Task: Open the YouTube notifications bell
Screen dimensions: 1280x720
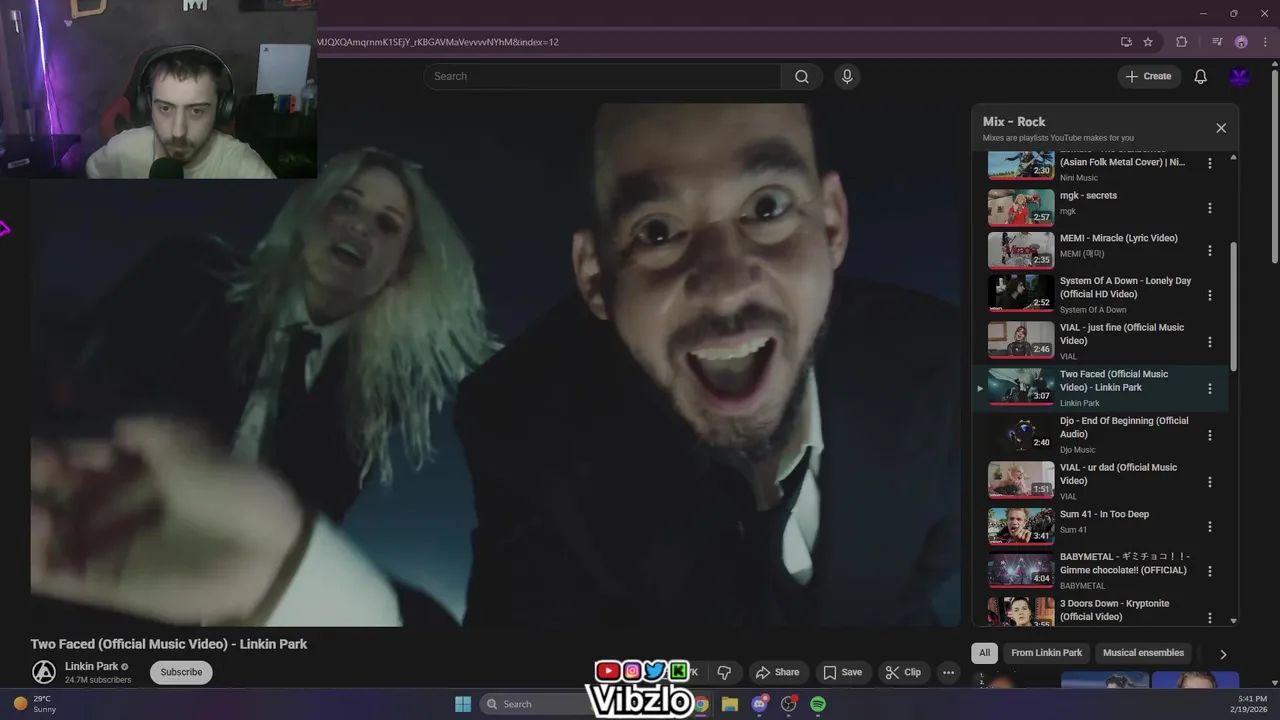Action: [x=1201, y=76]
